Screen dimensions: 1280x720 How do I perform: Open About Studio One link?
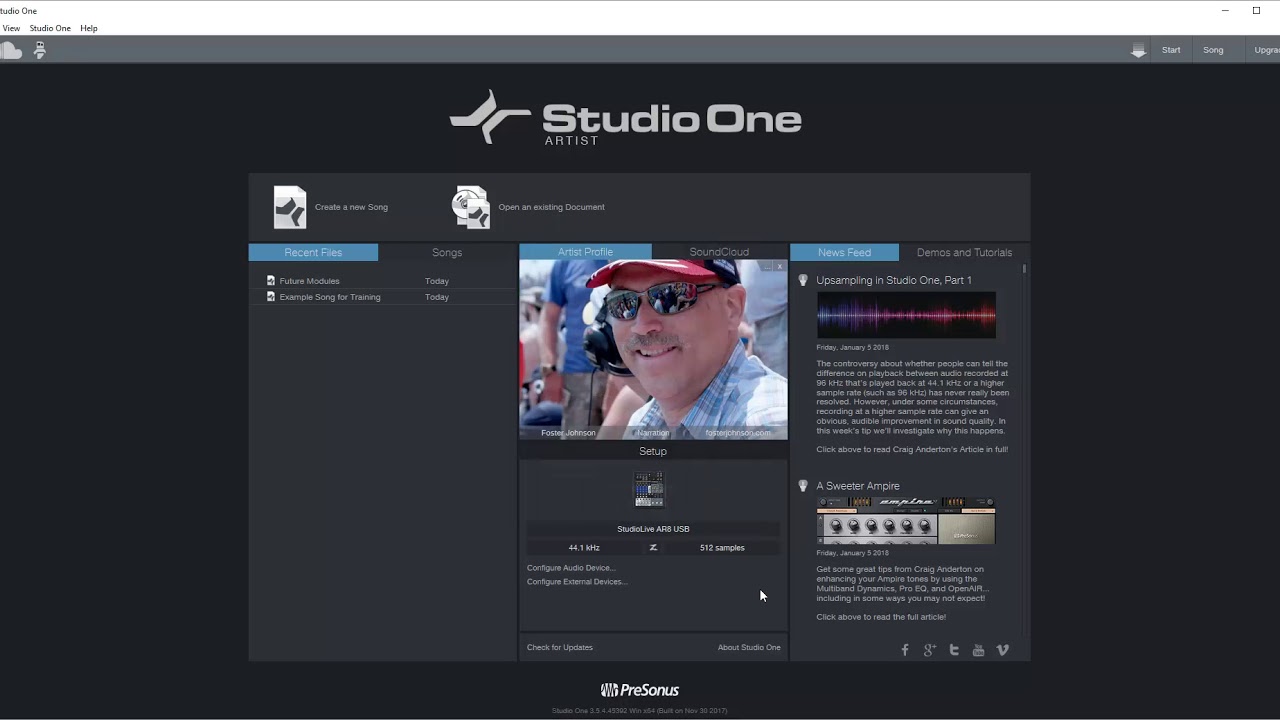click(x=749, y=647)
